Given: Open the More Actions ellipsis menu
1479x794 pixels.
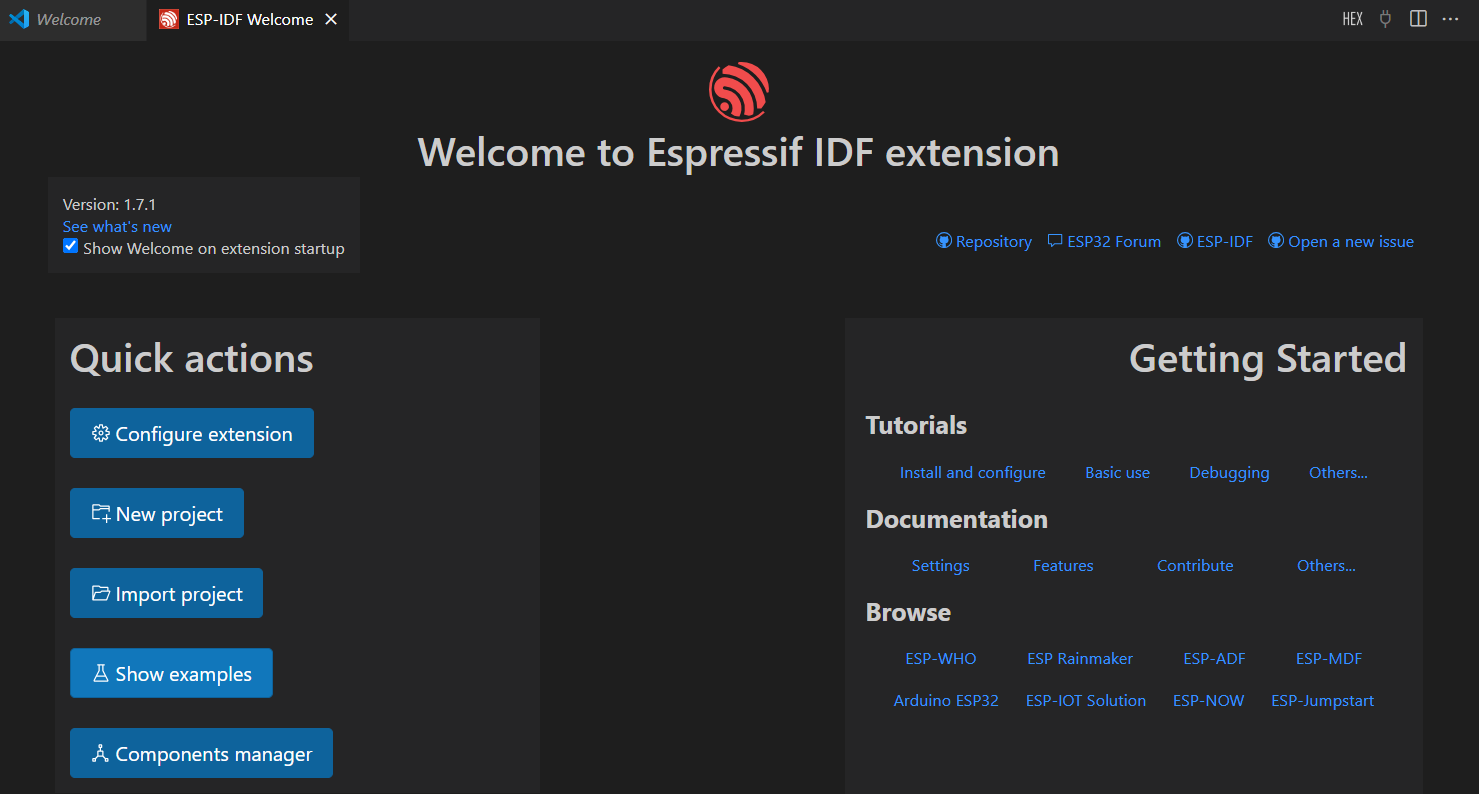Looking at the screenshot, I should point(1451,19).
